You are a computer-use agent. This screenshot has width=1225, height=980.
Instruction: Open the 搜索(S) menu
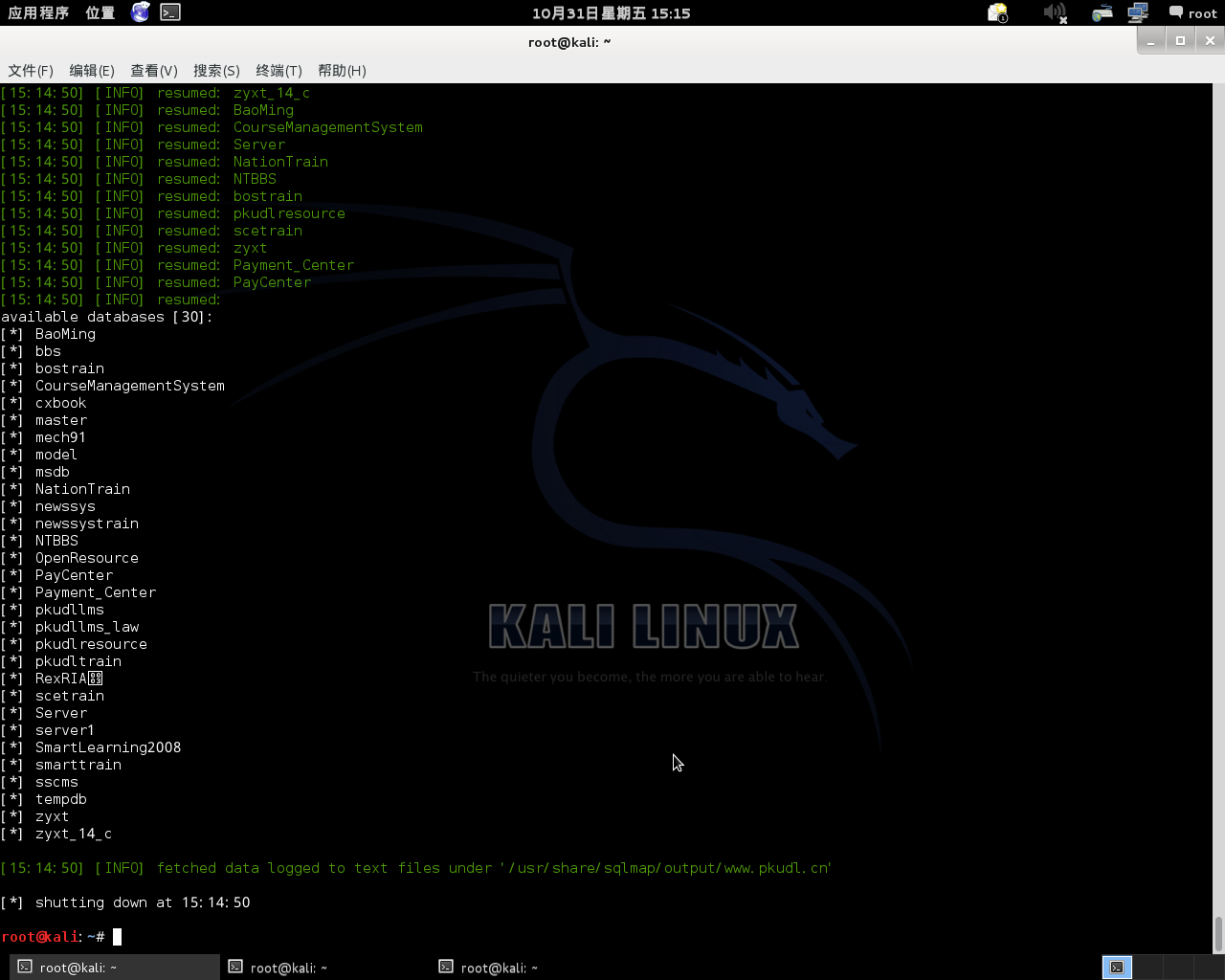216,71
